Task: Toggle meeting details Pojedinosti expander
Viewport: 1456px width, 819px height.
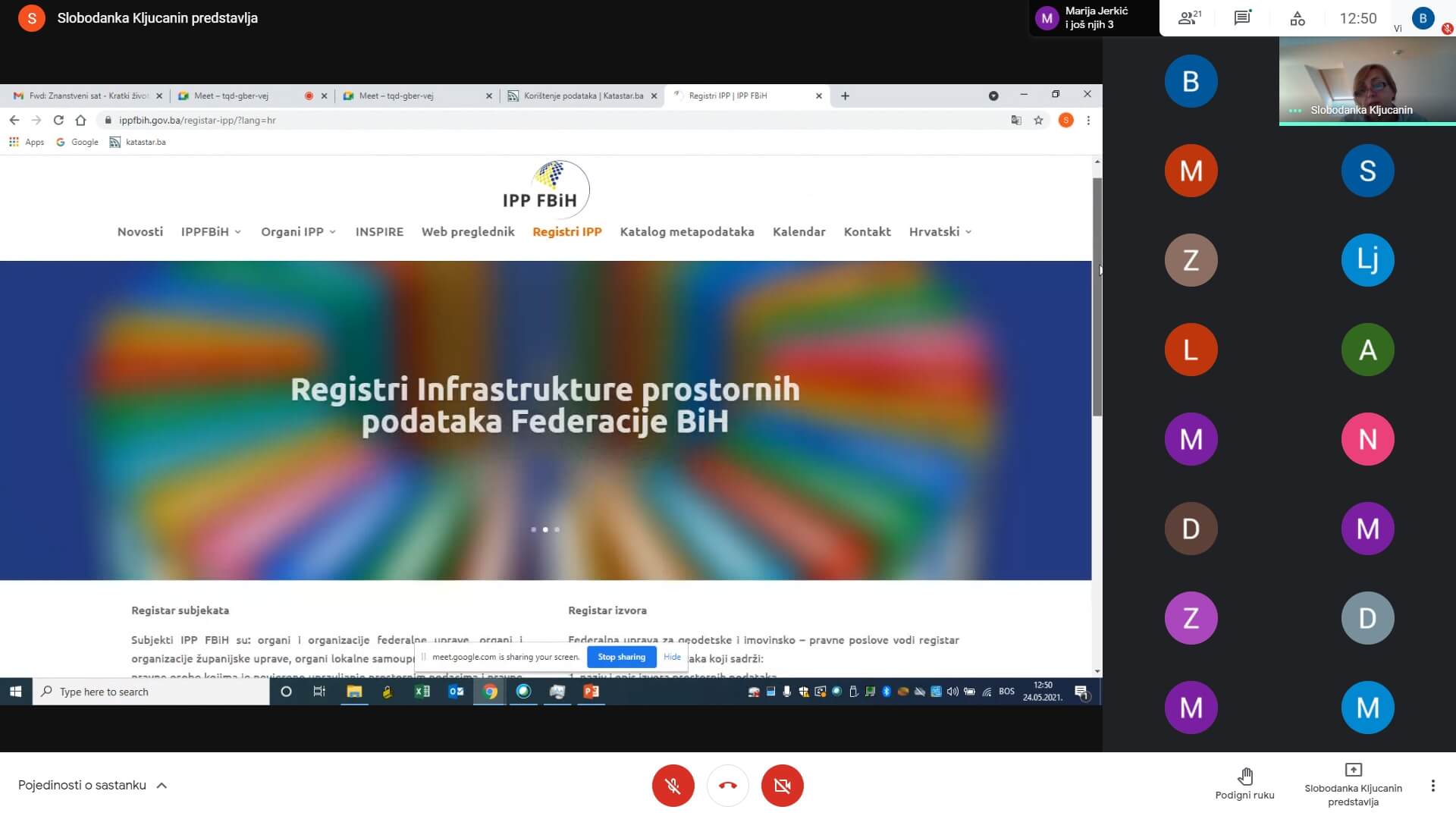Action: (x=92, y=785)
